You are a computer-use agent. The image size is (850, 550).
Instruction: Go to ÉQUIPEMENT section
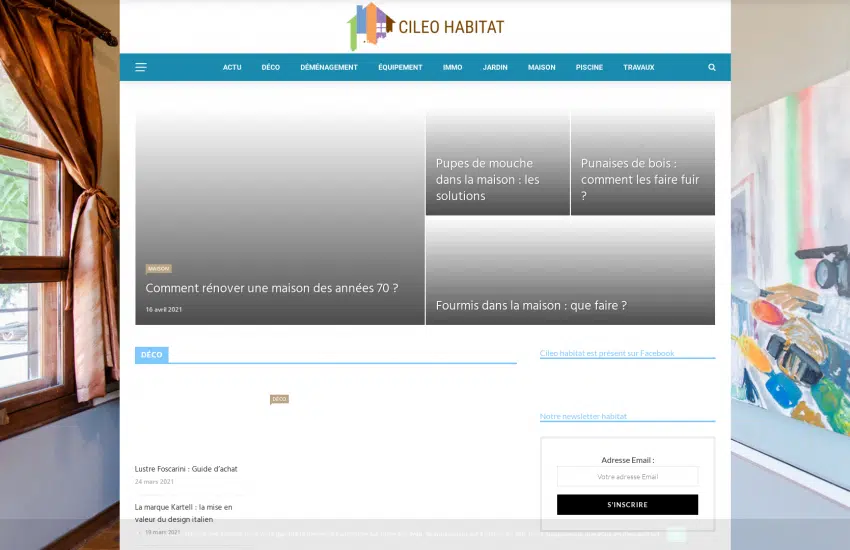tap(400, 67)
